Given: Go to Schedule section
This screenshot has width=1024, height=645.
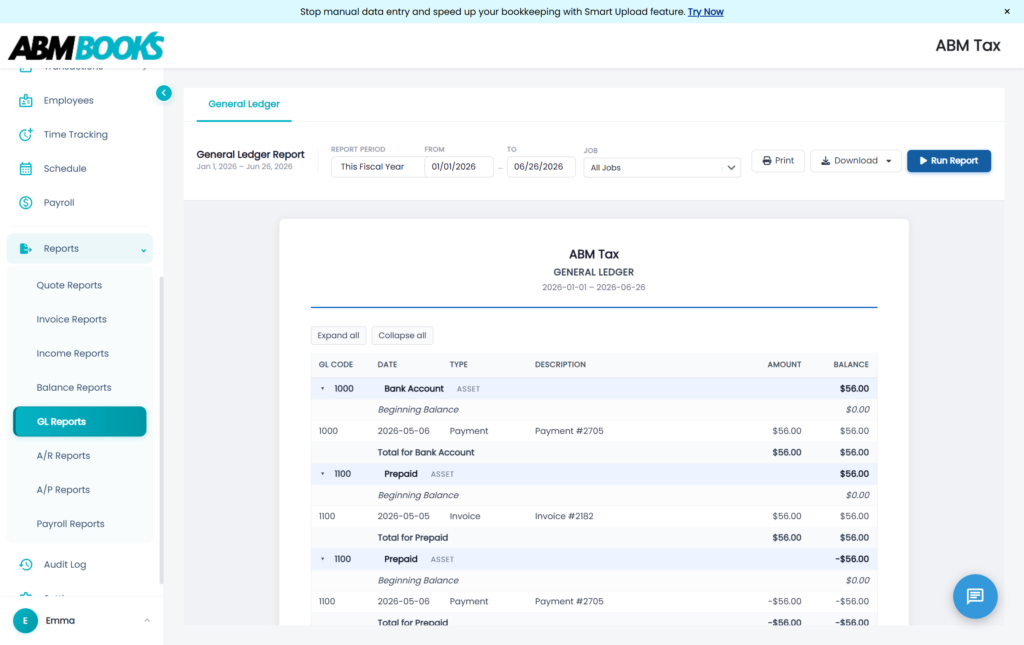Looking at the screenshot, I should [65, 168].
